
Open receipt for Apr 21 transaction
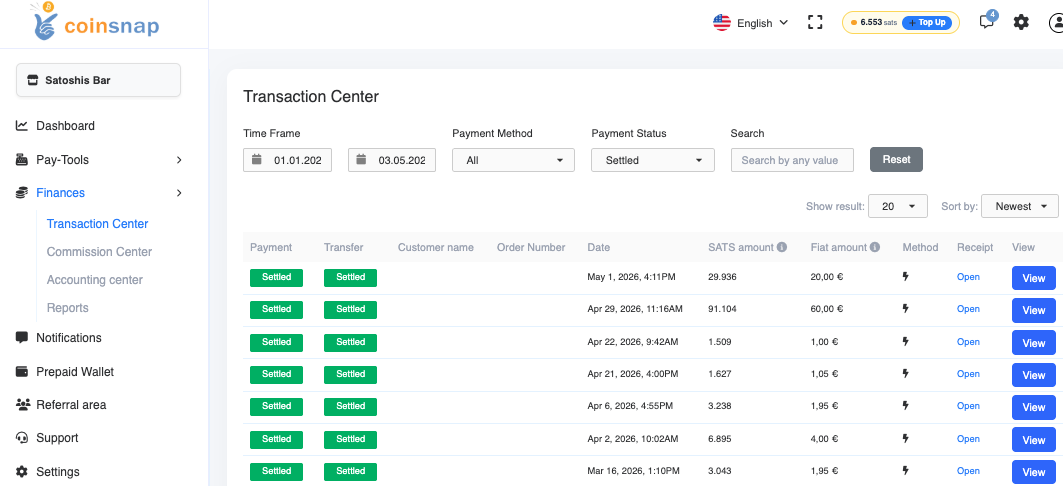(x=968, y=373)
